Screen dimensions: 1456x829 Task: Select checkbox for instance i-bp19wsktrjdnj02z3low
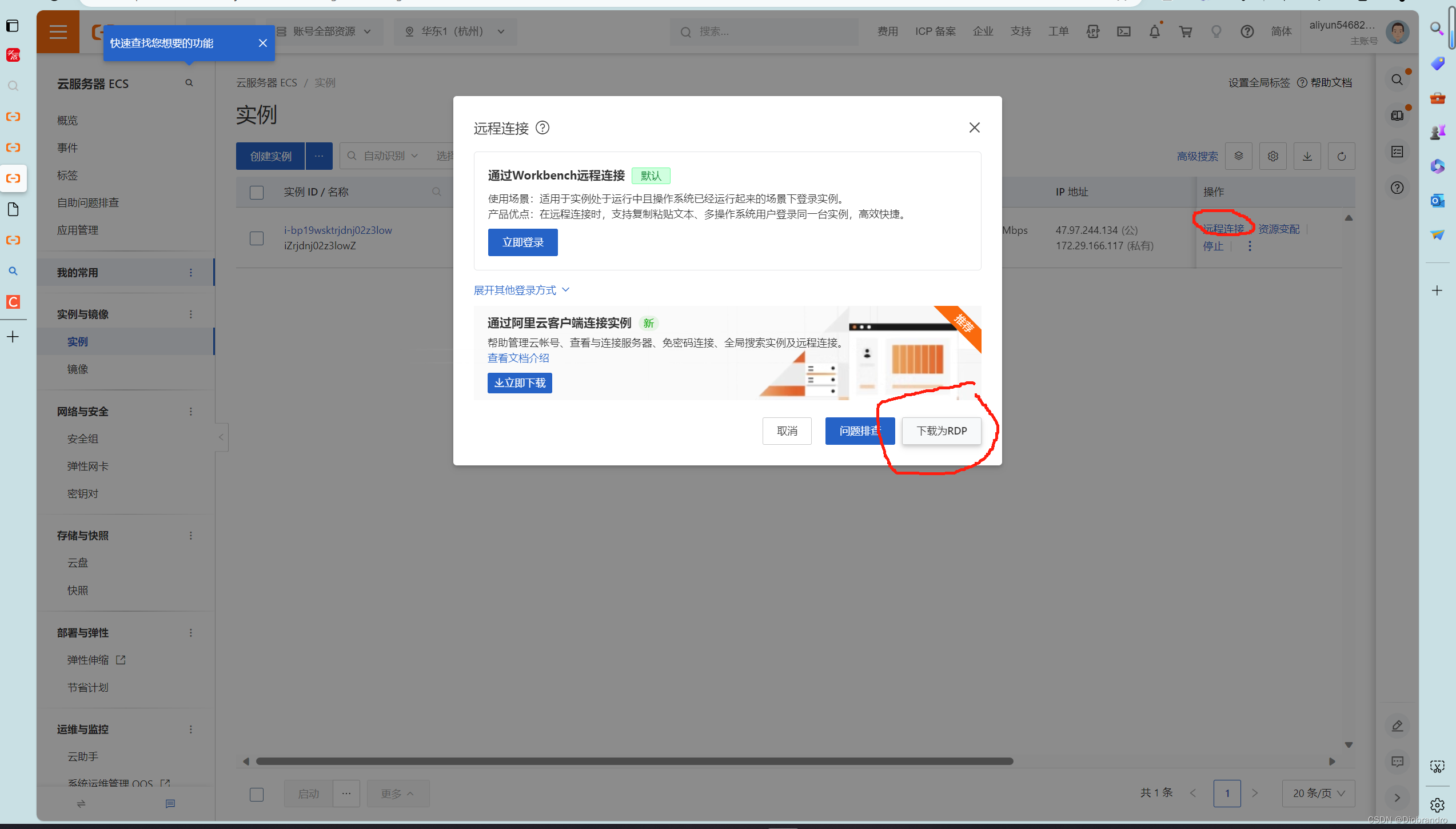click(x=257, y=238)
